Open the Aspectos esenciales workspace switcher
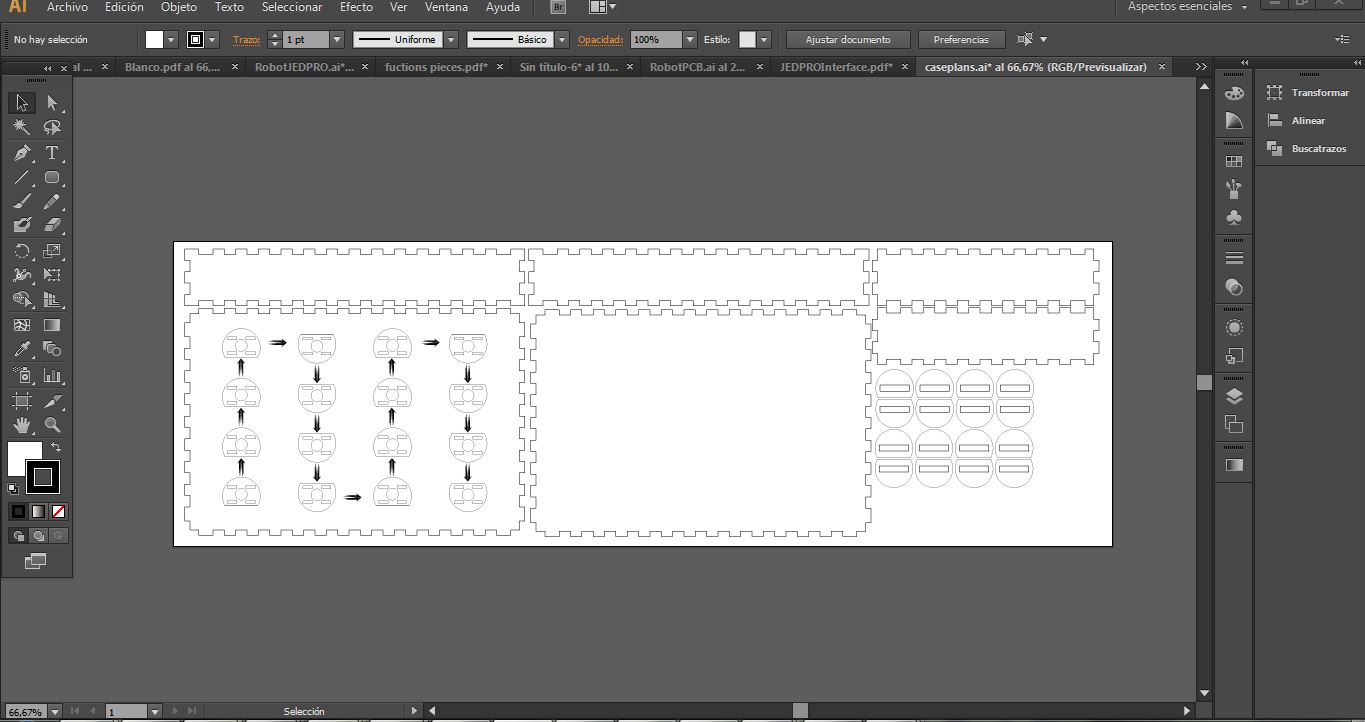 pos(1188,7)
